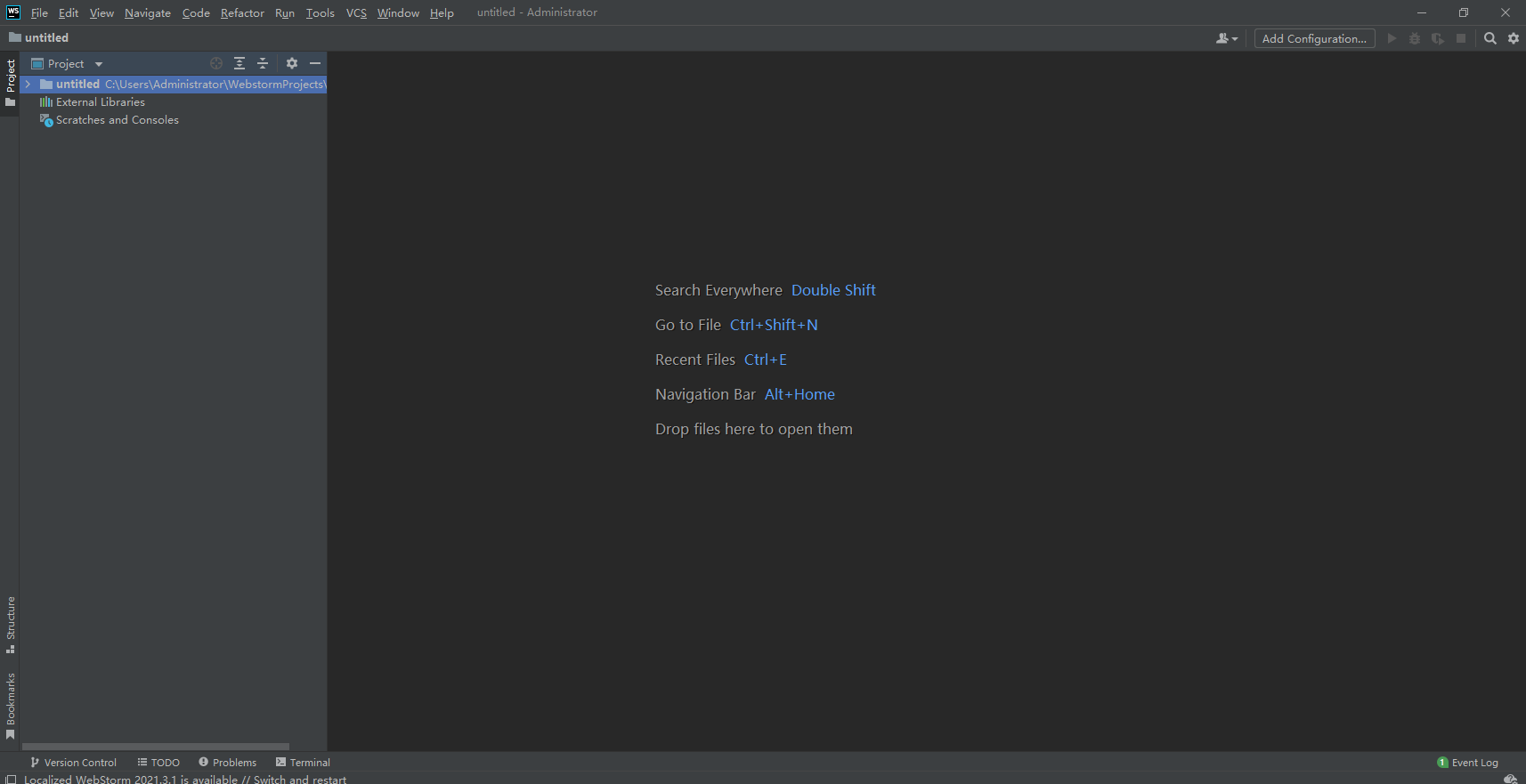Click the Debug bug icon
The width and height of the screenshot is (1526, 784).
click(1415, 38)
